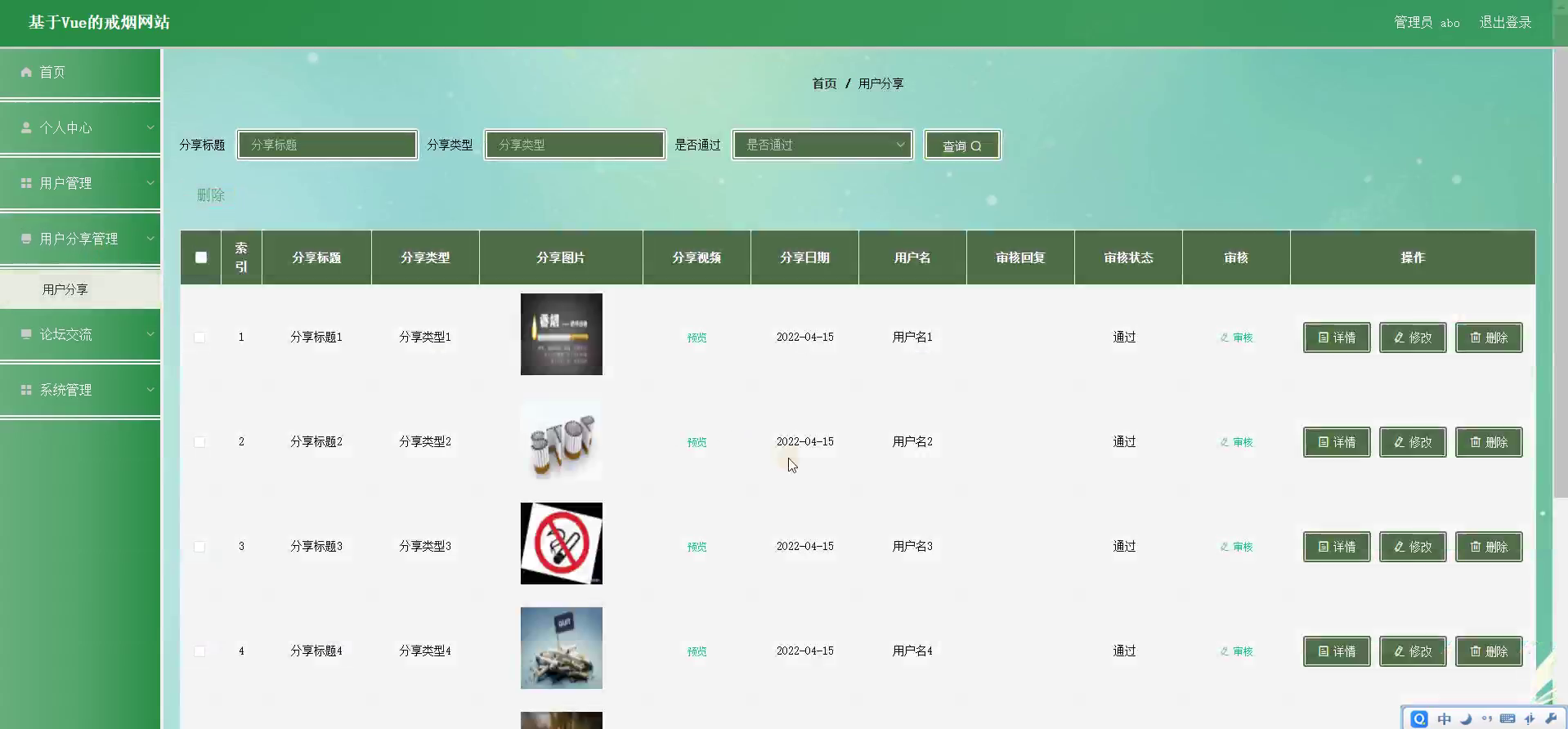Select the checkbox for row 4

(199, 651)
